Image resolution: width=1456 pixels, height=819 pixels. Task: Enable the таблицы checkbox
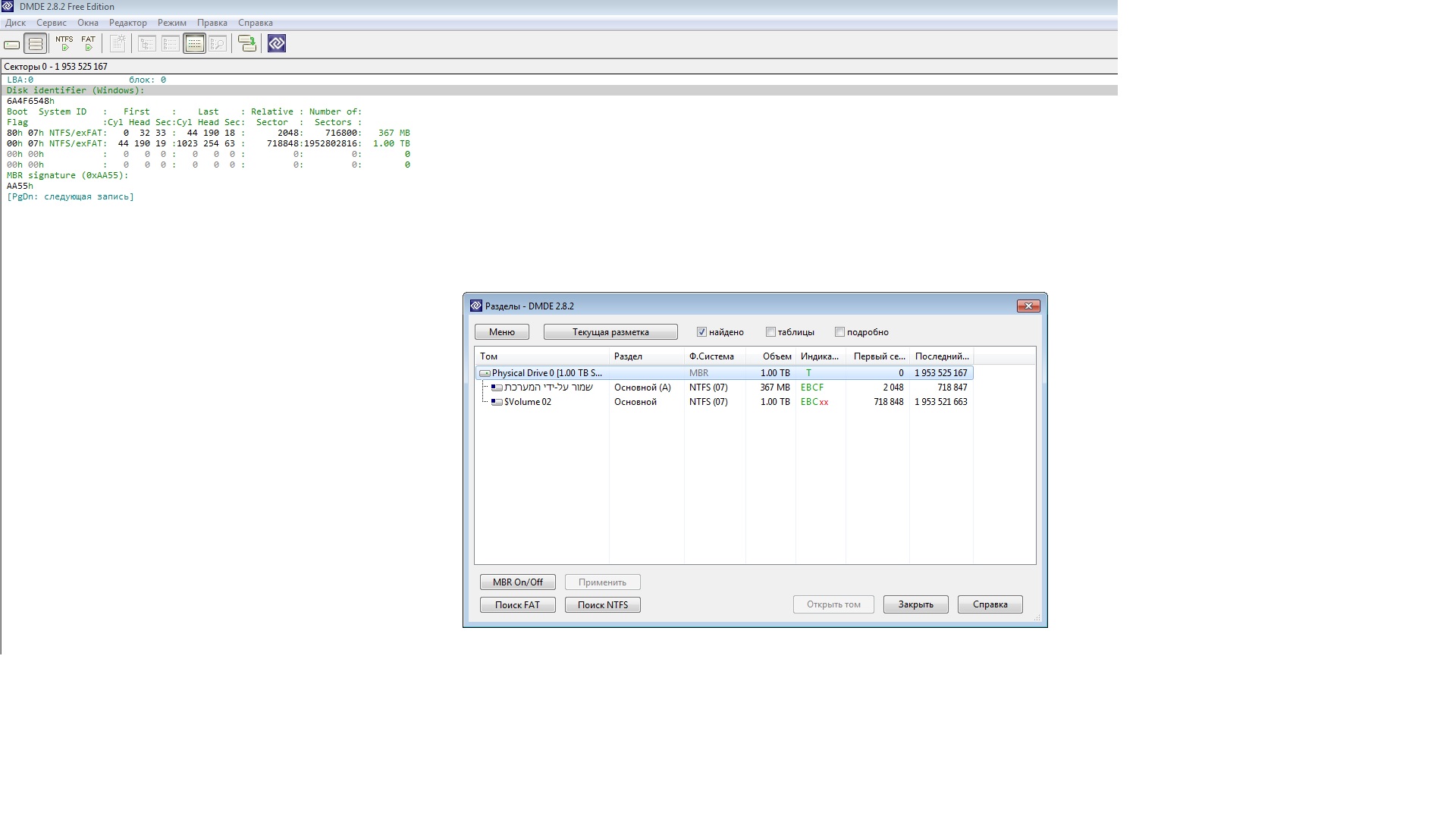[770, 332]
